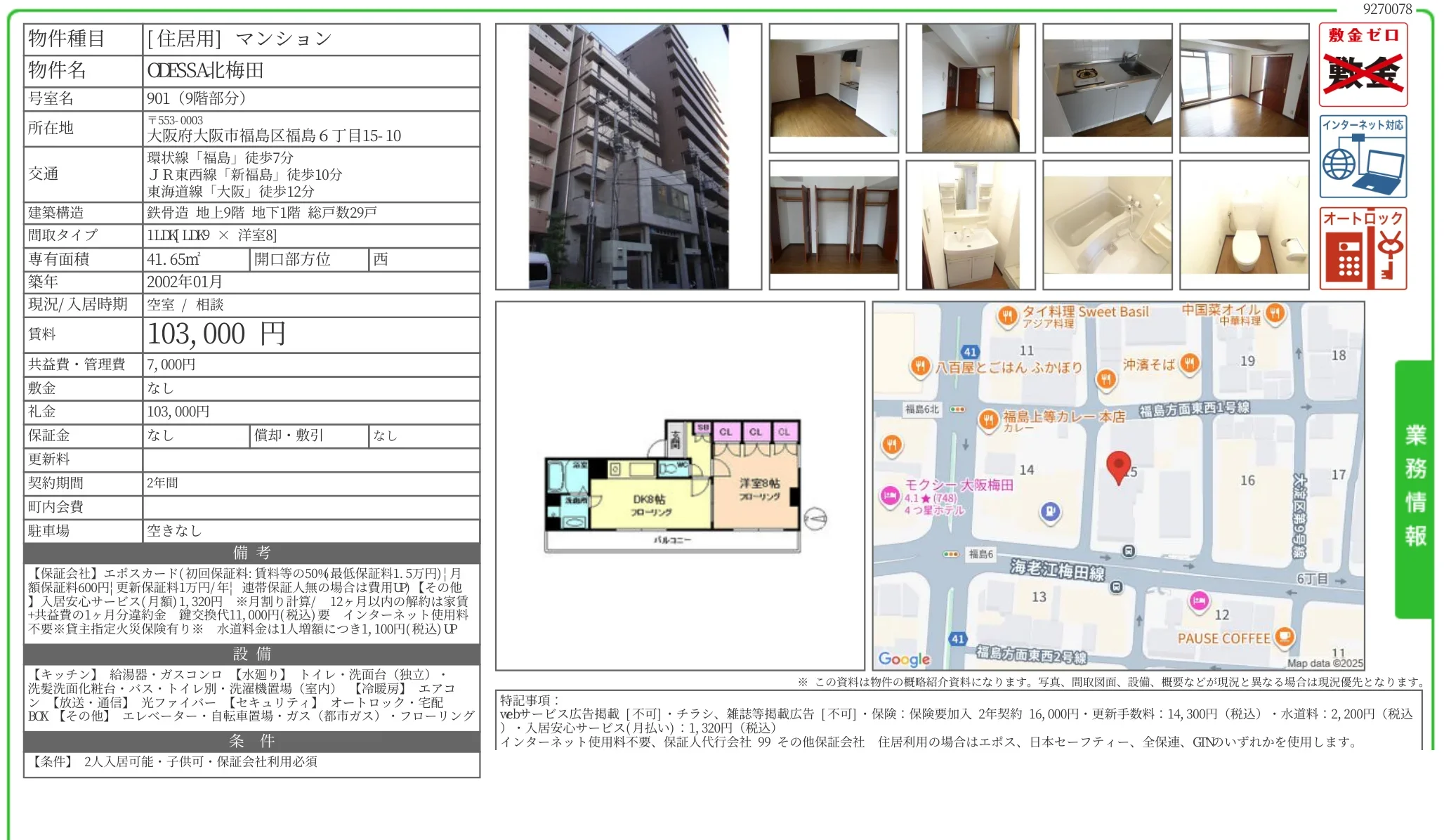Click the モクシー大阪梅田 hotel map marker

click(891, 495)
